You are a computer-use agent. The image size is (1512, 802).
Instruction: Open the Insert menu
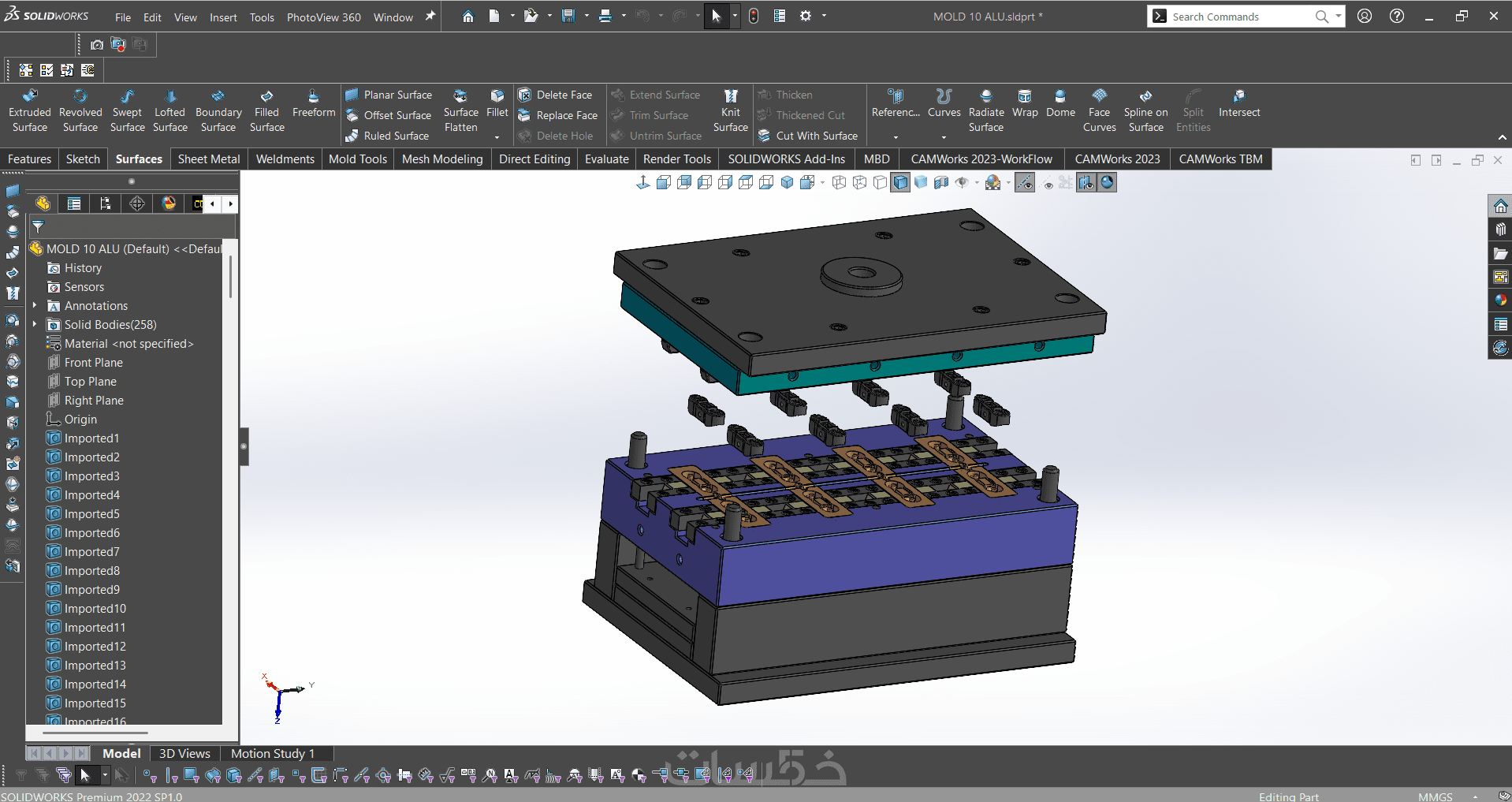pyautogui.click(x=223, y=17)
